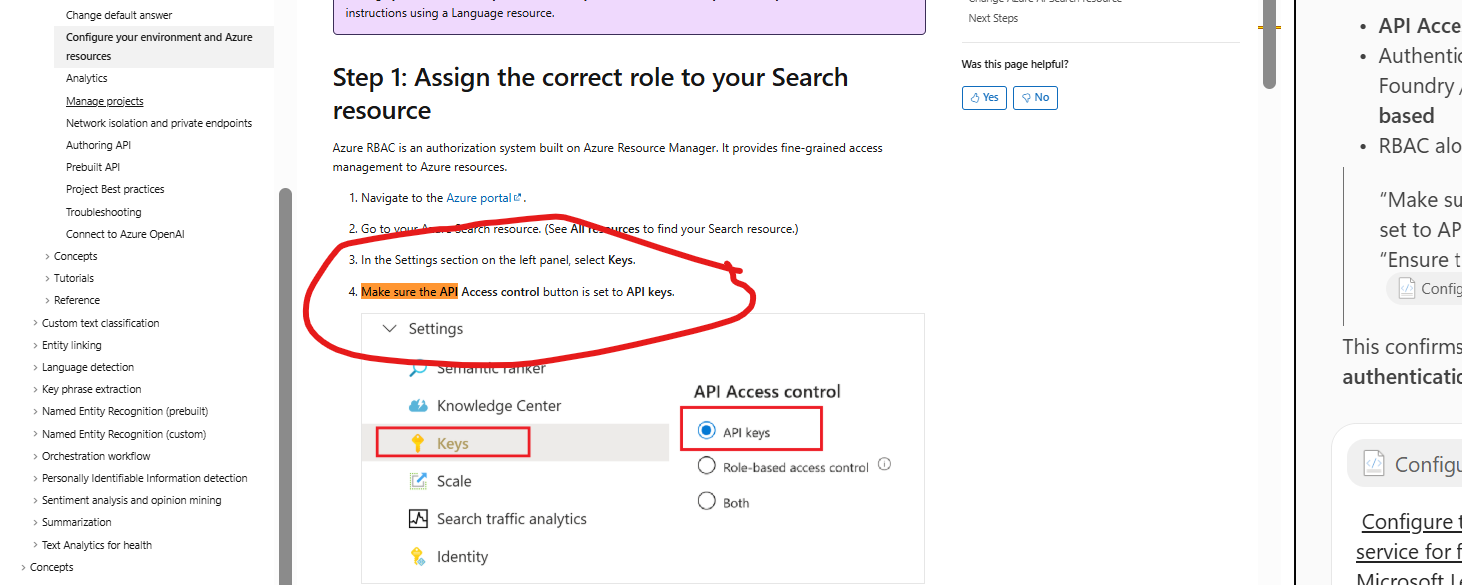Collapse the Settings chevron in the screenshot
The width and height of the screenshot is (1462, 585).
(x=389, y=328)
